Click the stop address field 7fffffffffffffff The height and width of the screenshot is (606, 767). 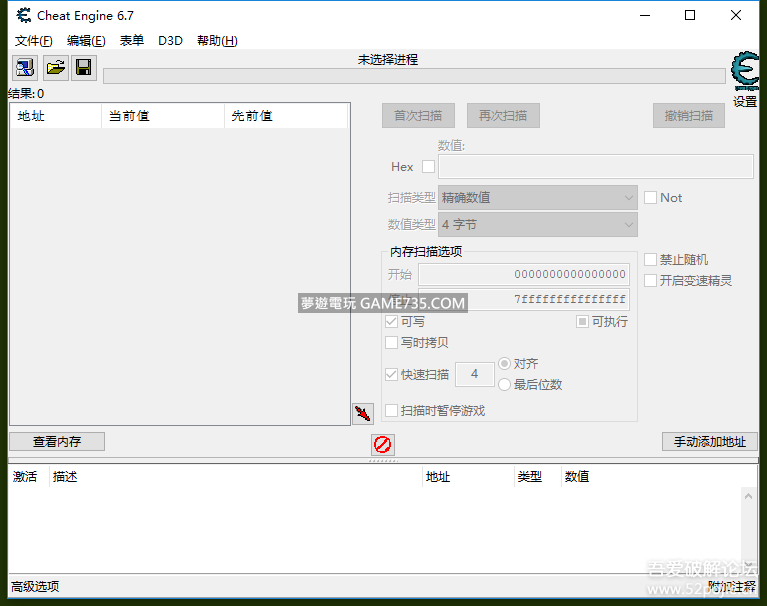click(524, 299)
